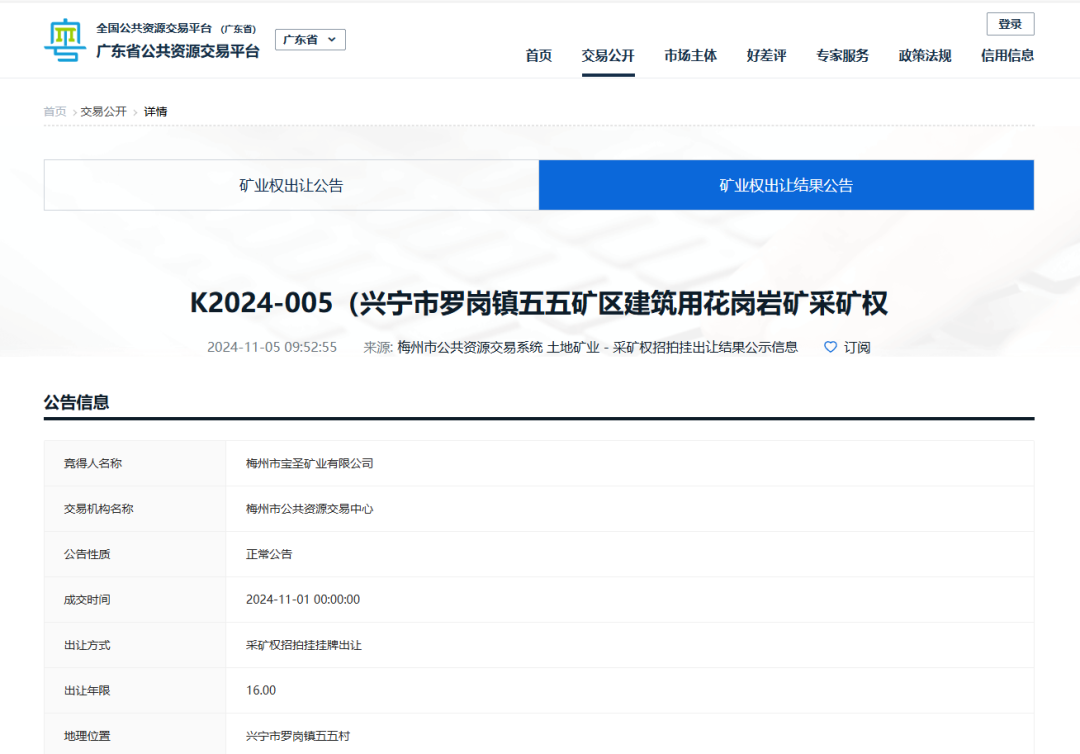This screenshot has width=1080, height=754.
Task: Open 交易公开 navigation menu item
Action: click(x=608, y=56)
